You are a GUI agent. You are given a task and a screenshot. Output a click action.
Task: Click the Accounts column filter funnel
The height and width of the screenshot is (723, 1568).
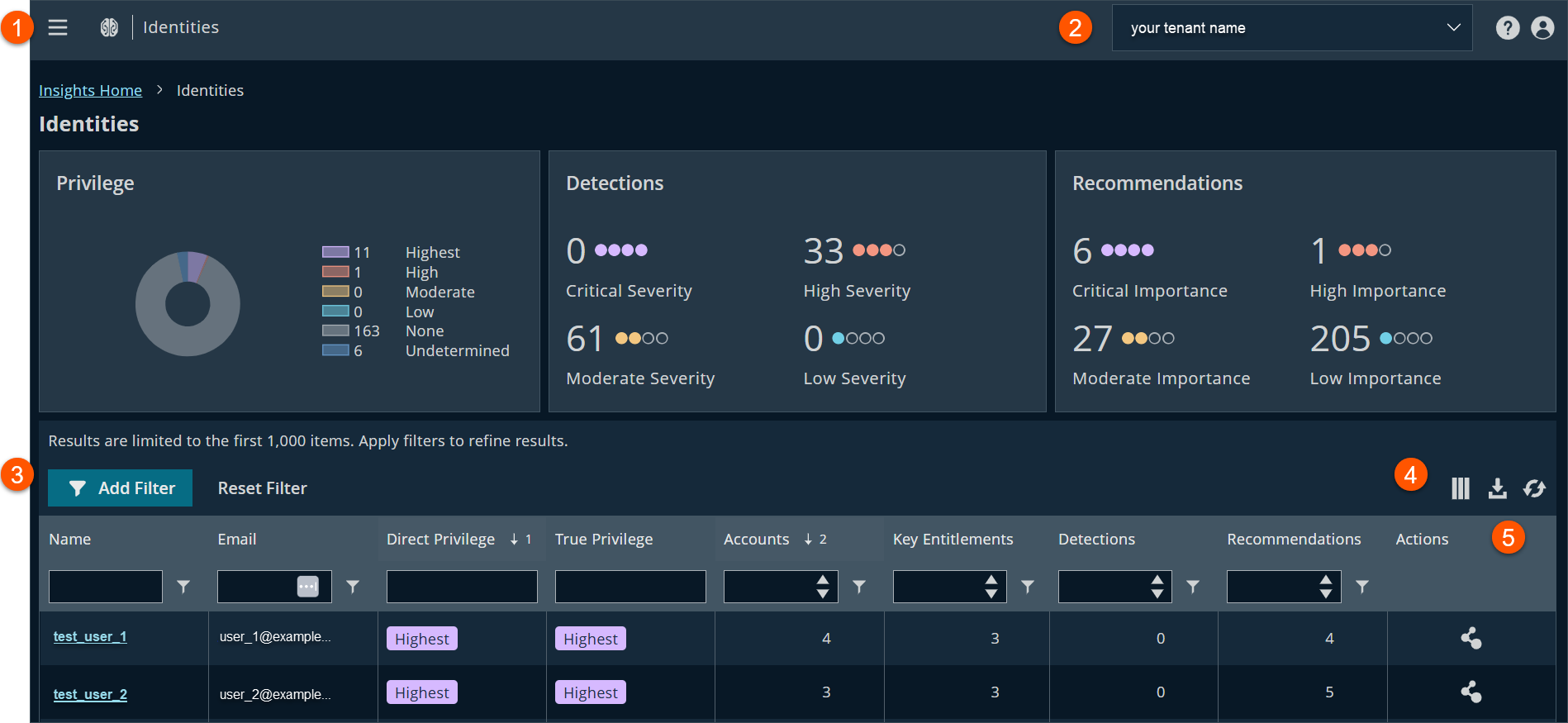[x=859, y=587]
